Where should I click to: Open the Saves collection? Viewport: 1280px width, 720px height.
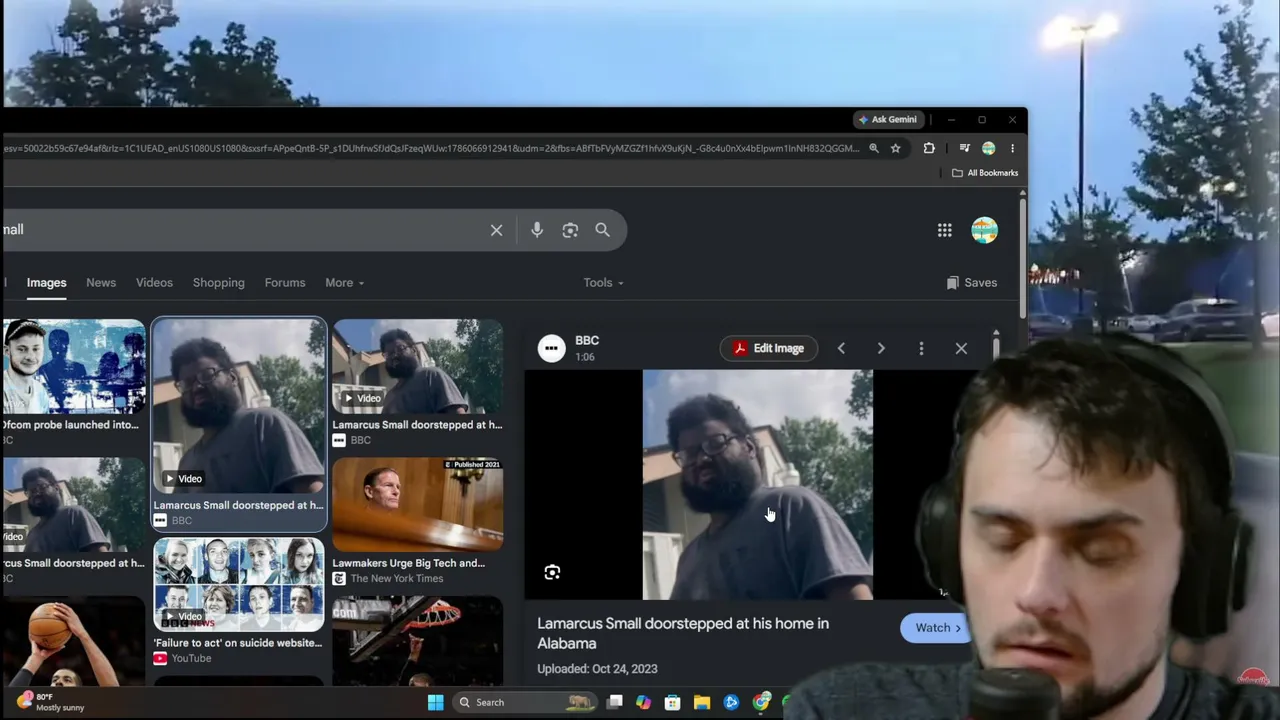tap(971, 283)
